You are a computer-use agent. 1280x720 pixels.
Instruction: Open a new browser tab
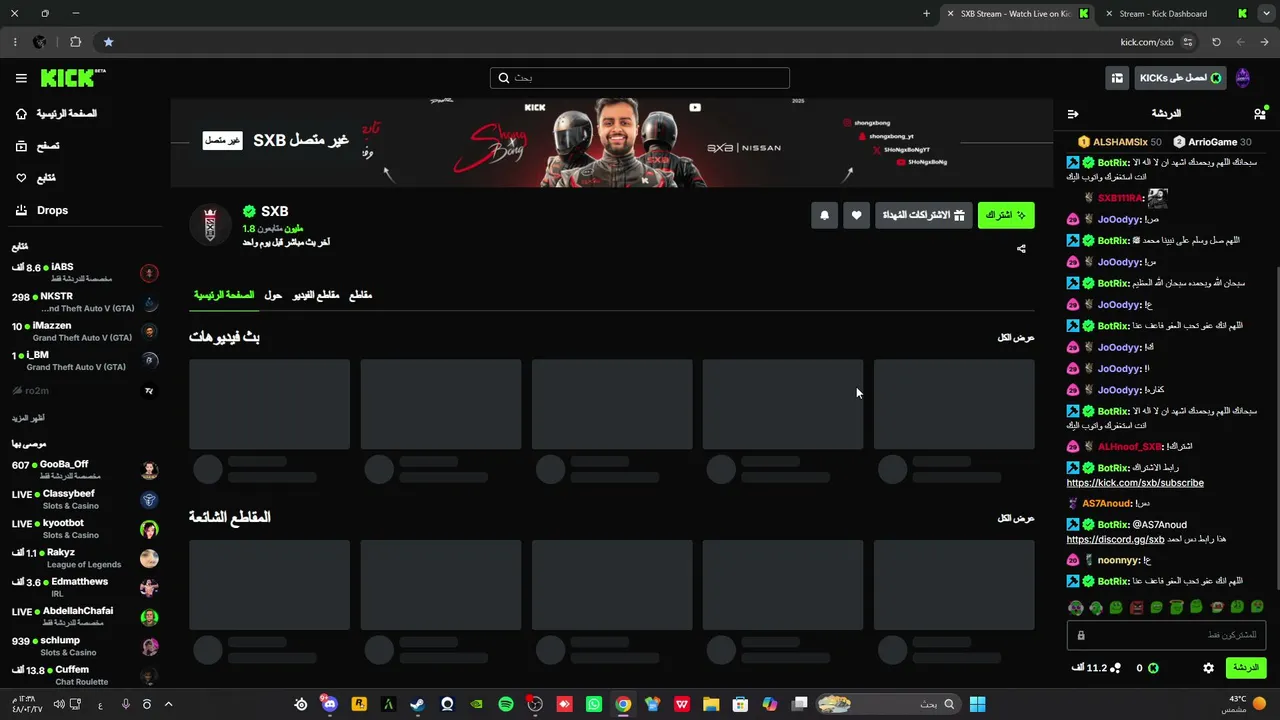[x=926, y=14]
